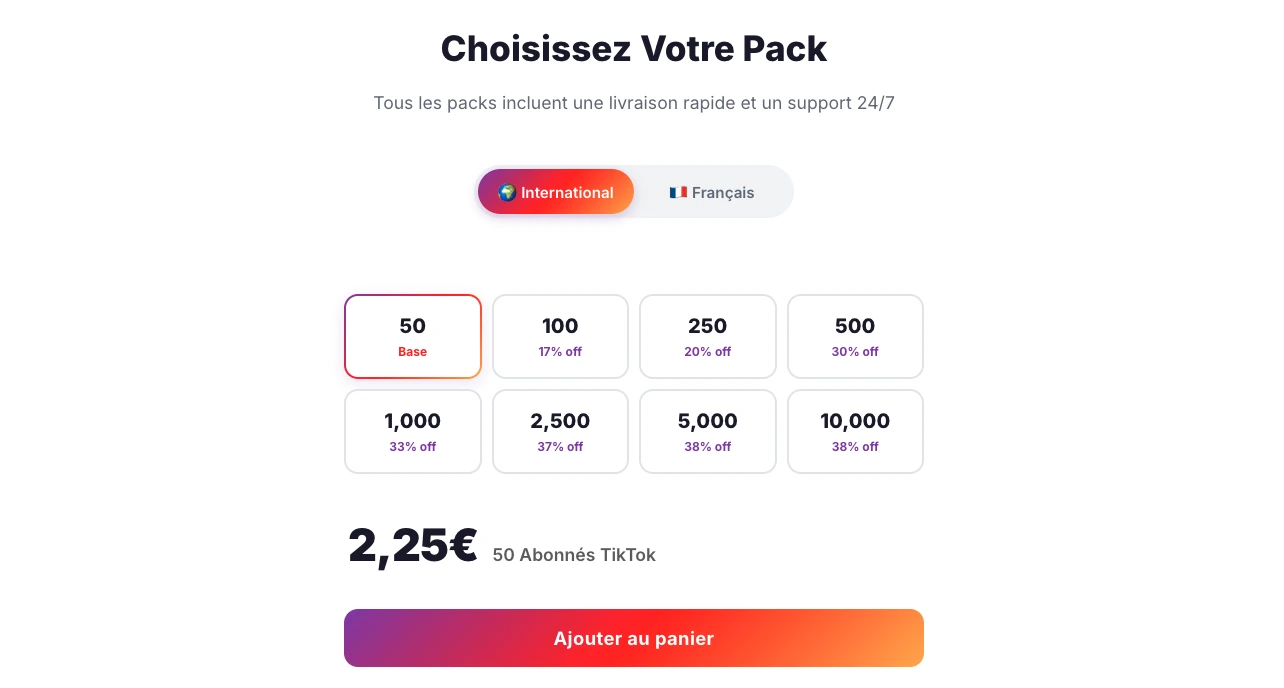1284x688 pixels.
Task: Click the 17% off discount label
Action: (x=560, y=352)
